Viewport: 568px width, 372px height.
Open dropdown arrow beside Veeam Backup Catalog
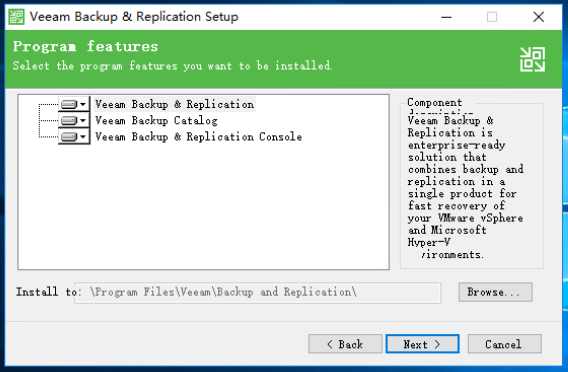[83, 120]
